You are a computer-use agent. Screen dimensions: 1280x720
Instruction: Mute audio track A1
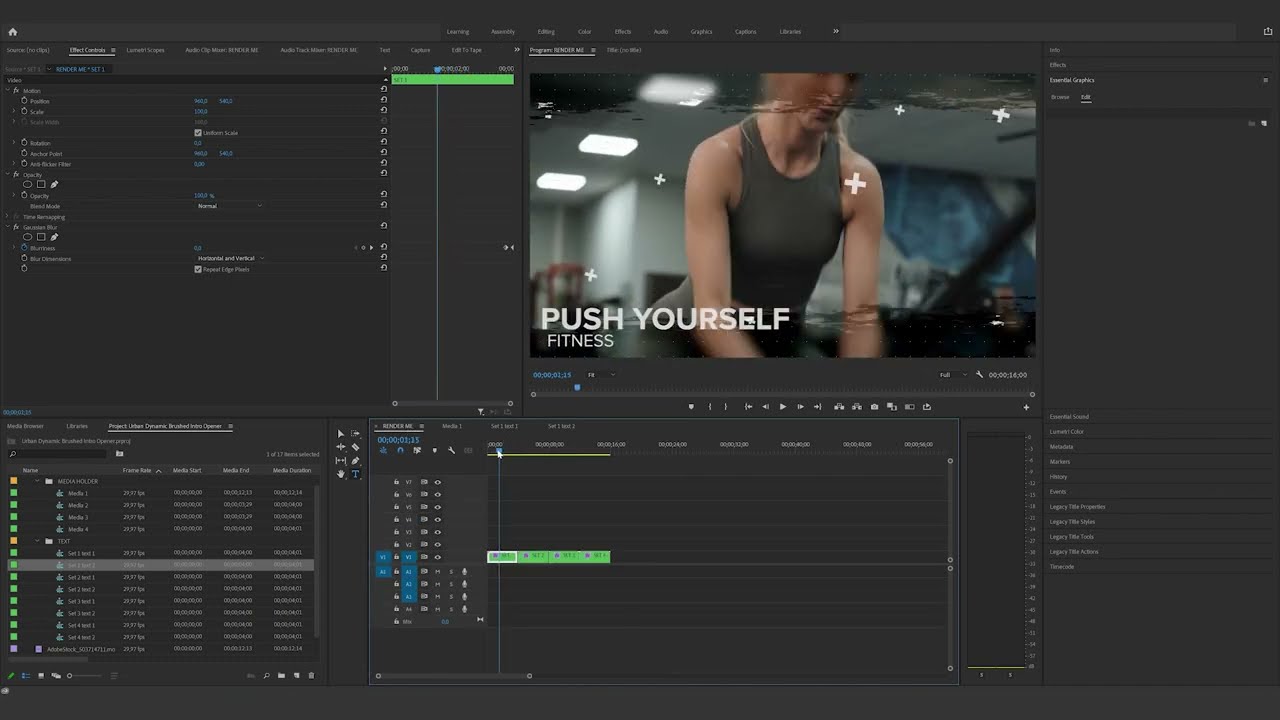point(437,571)
